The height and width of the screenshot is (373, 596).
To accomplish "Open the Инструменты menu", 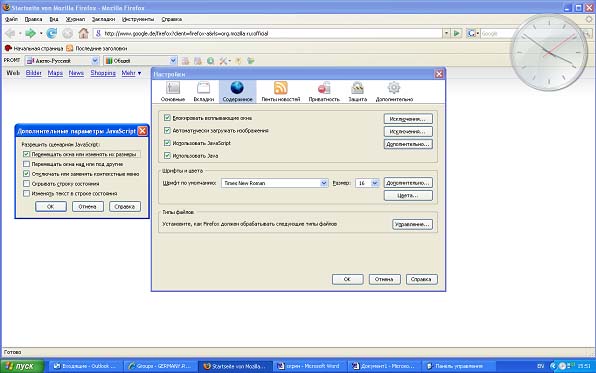I will [x=138, y=19].
